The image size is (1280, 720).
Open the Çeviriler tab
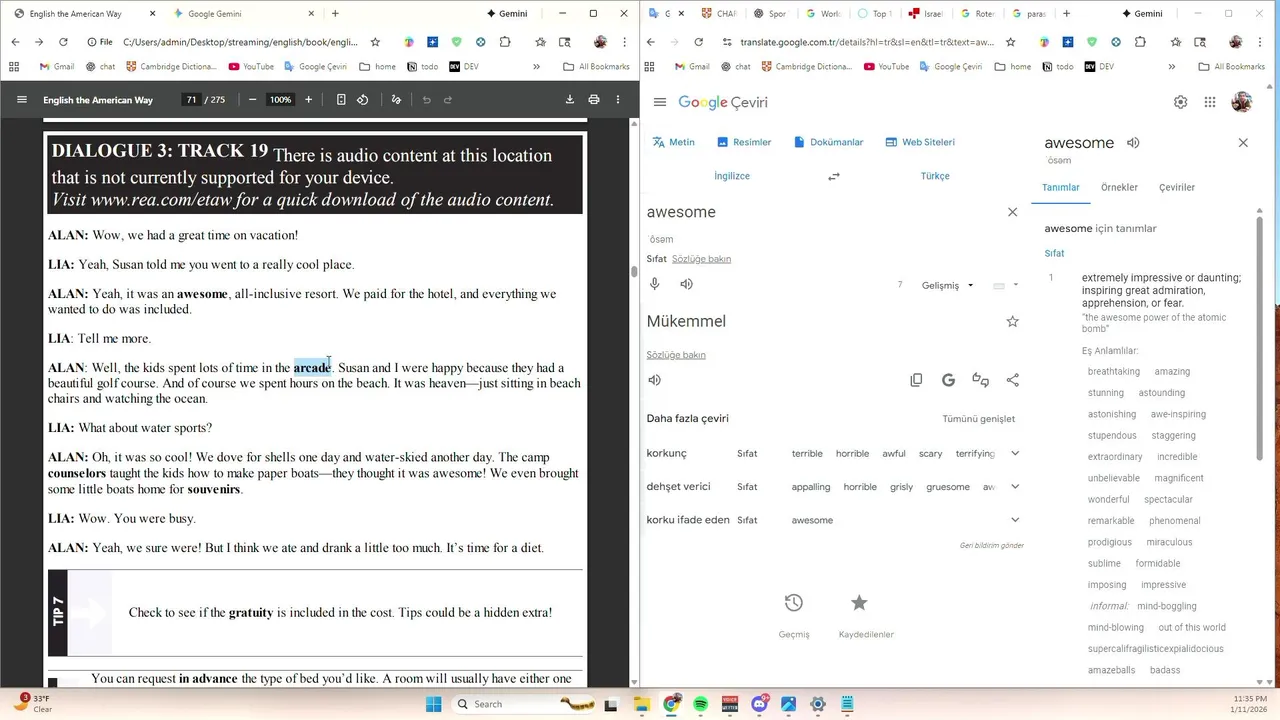[1177, 187]
